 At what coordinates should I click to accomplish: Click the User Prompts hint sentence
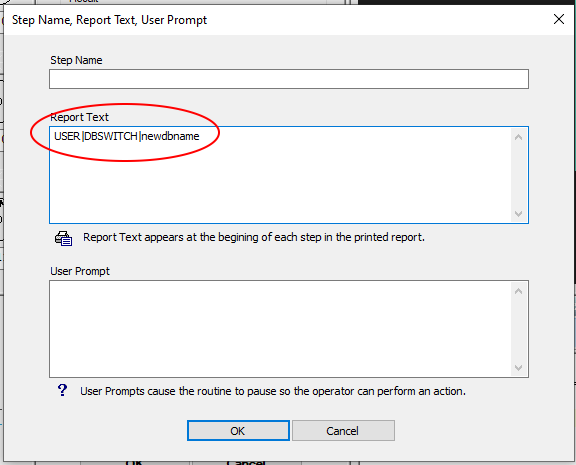coord(273,391)
